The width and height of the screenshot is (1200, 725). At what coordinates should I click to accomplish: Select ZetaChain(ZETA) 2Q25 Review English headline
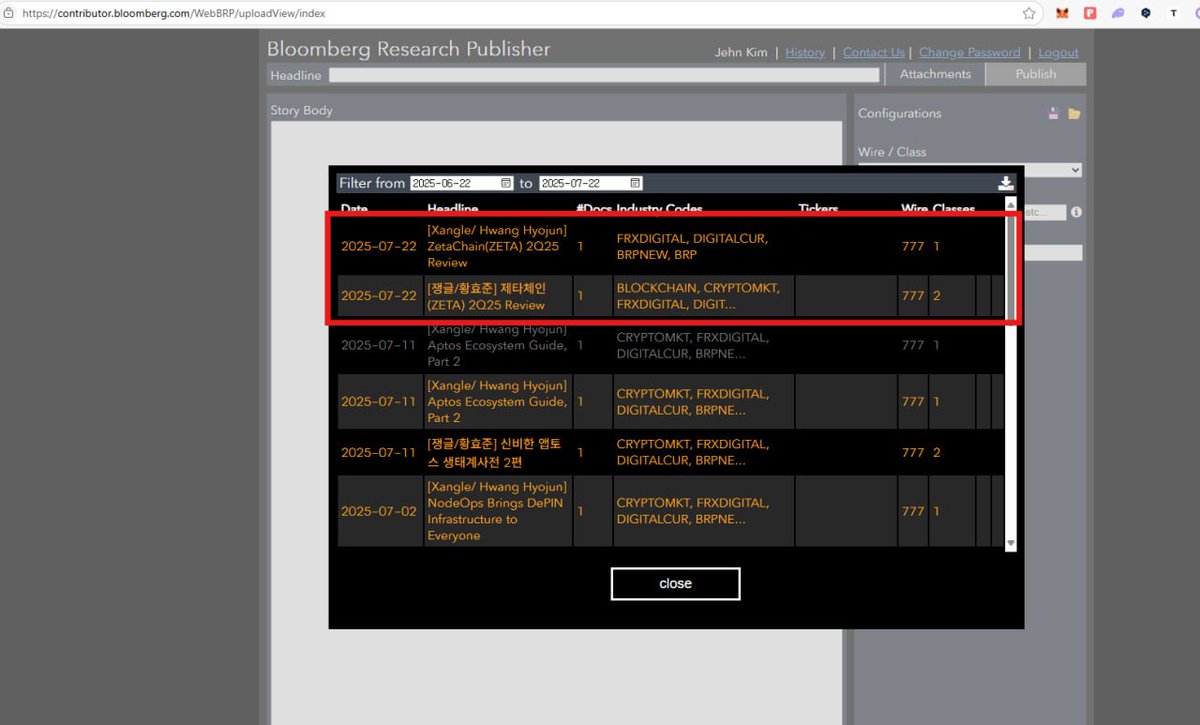(x=497, y=246)
